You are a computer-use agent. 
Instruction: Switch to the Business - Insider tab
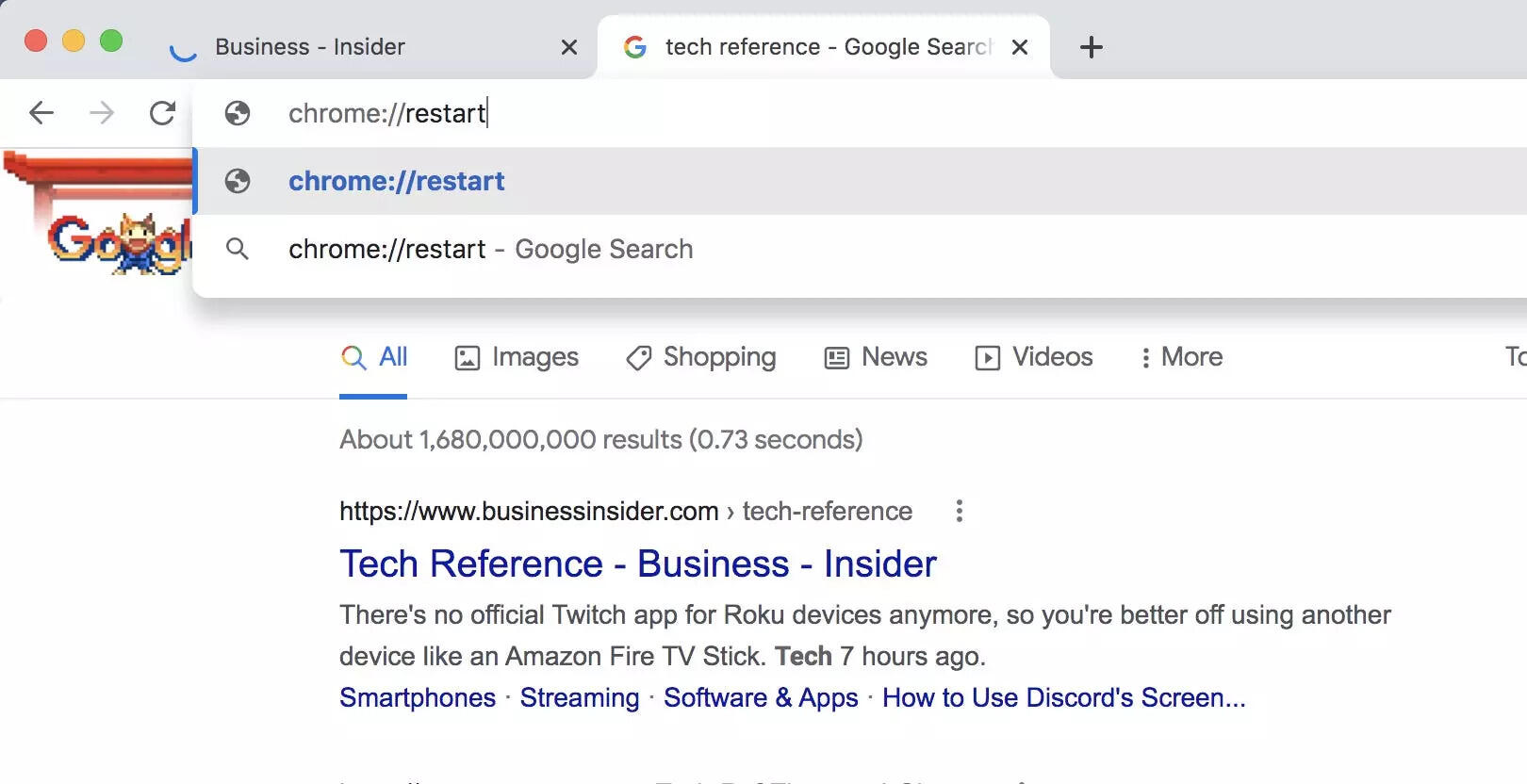(x=311, y=47)
